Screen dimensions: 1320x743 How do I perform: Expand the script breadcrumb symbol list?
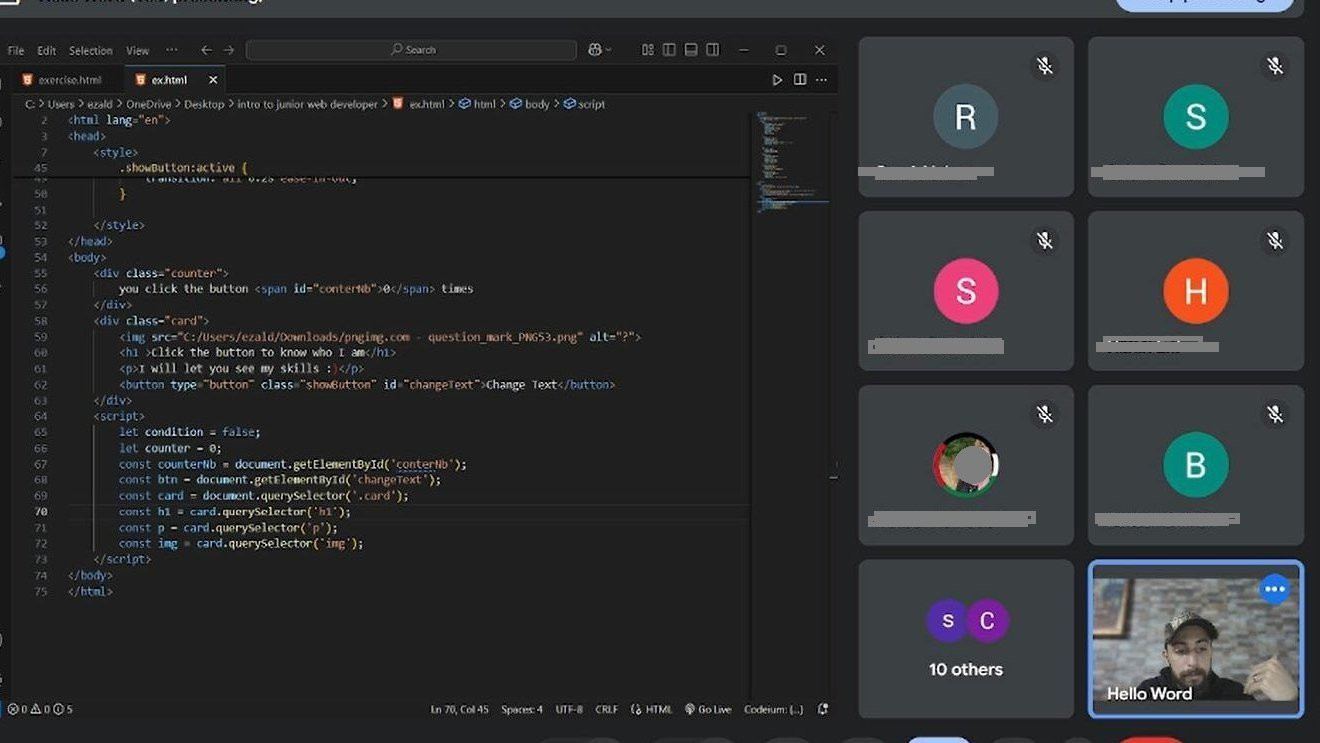point(585,104)
